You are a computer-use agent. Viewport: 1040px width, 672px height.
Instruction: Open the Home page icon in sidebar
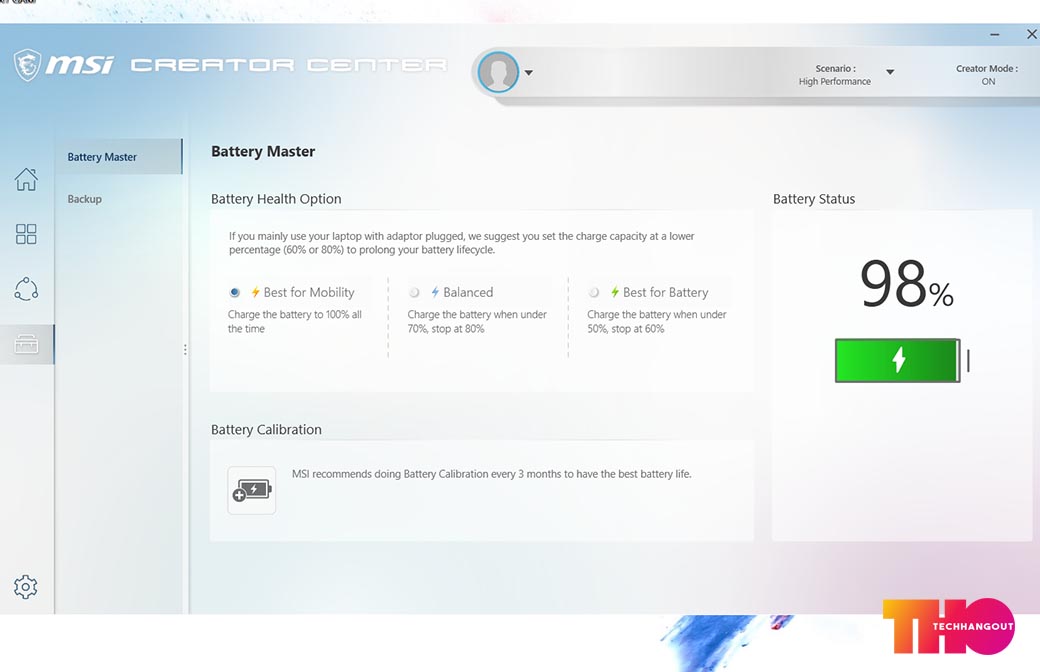[26, 179]
